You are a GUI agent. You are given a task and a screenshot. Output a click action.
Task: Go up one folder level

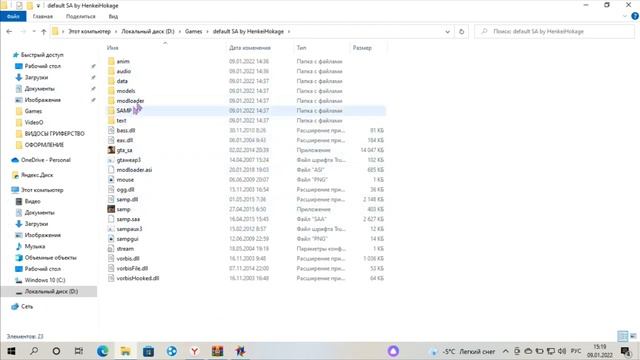pyautogui.click(x=44, y=31)
